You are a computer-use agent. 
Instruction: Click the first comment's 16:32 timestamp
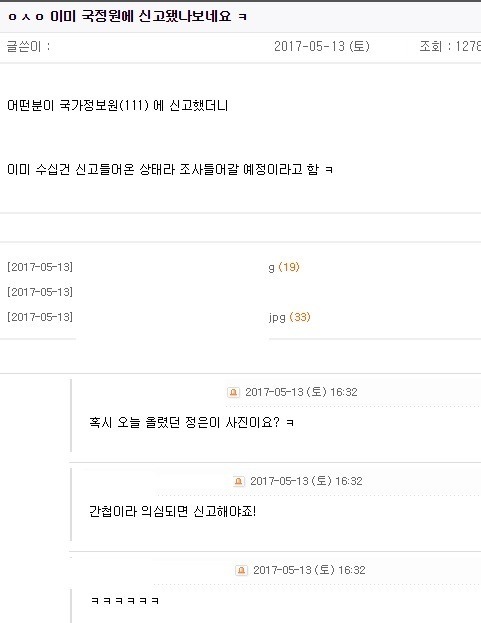(x=344, y=392)
